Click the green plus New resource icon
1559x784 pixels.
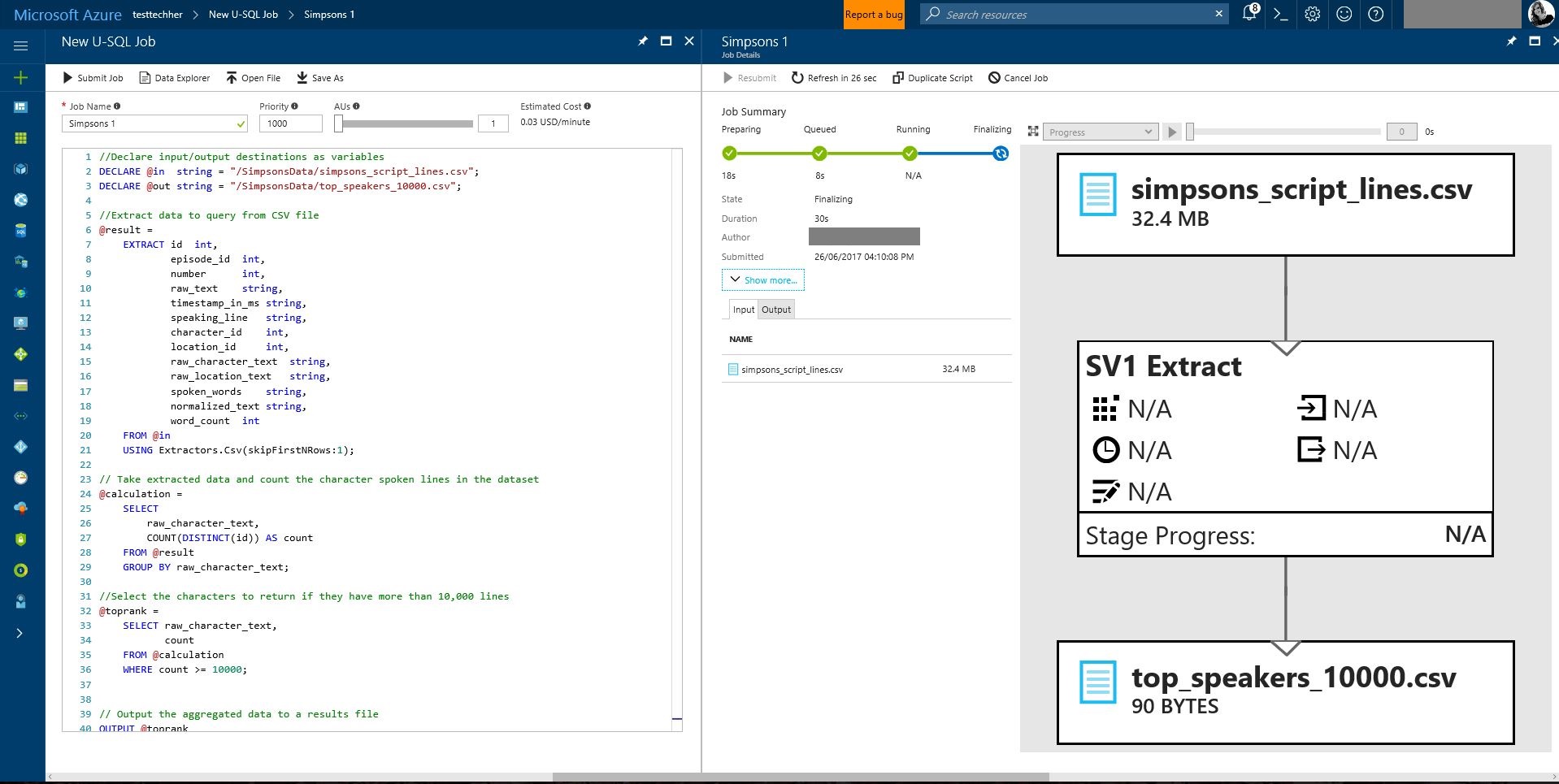pyautogui.click(x=21, y=77)
